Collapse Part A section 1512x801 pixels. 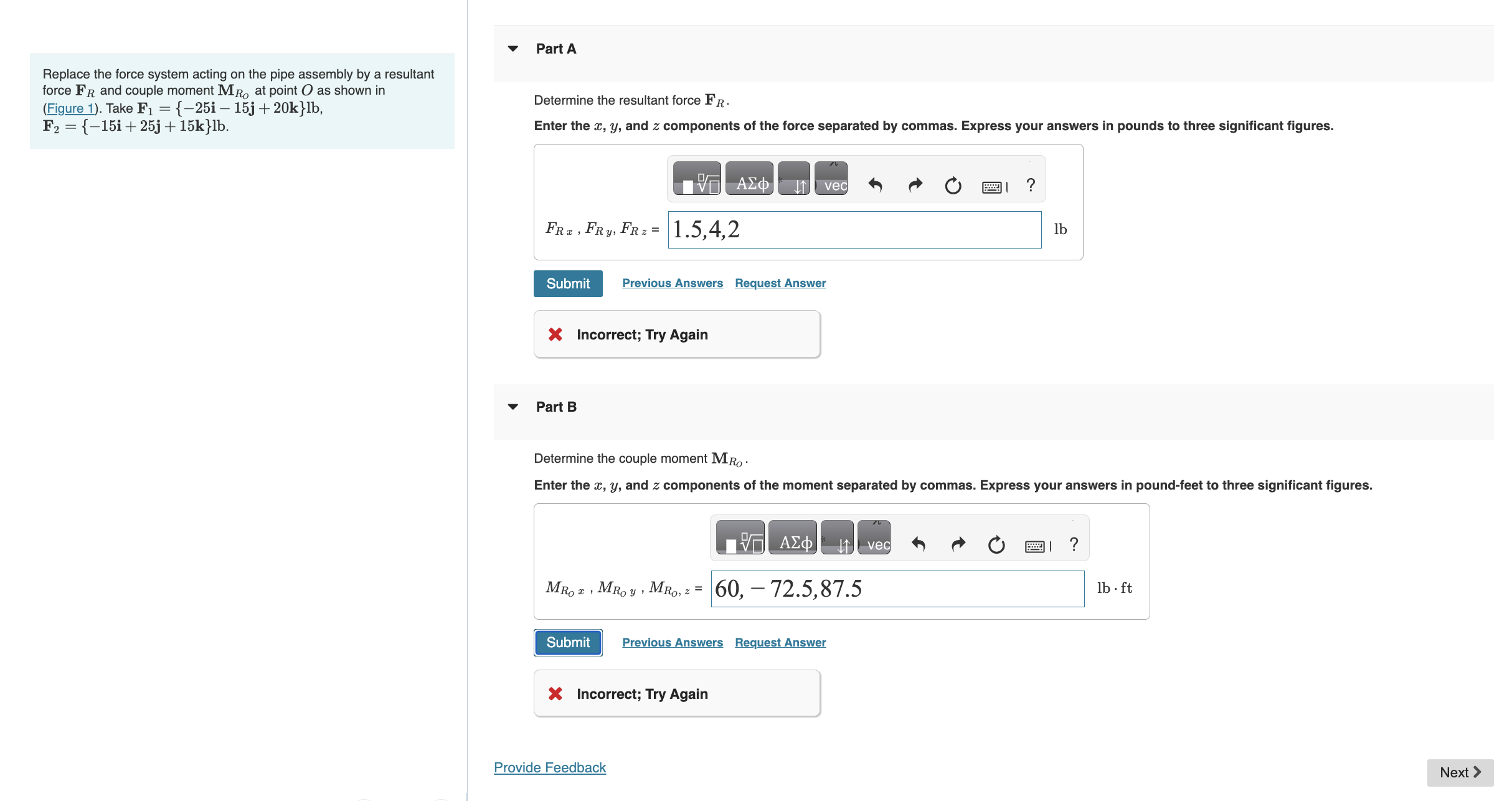(x=513, y=49)
